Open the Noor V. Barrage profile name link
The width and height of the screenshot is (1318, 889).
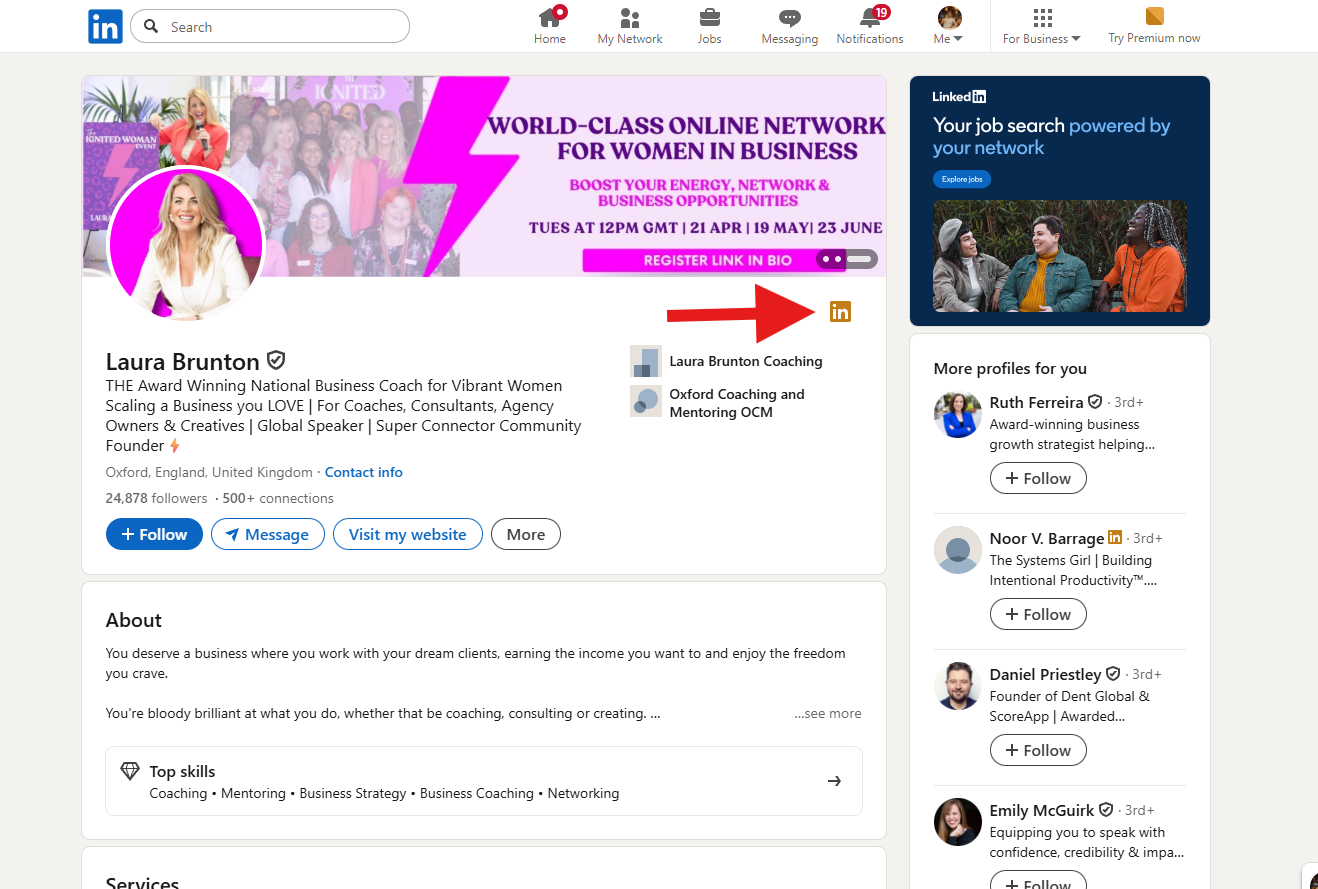[1047, 538]
